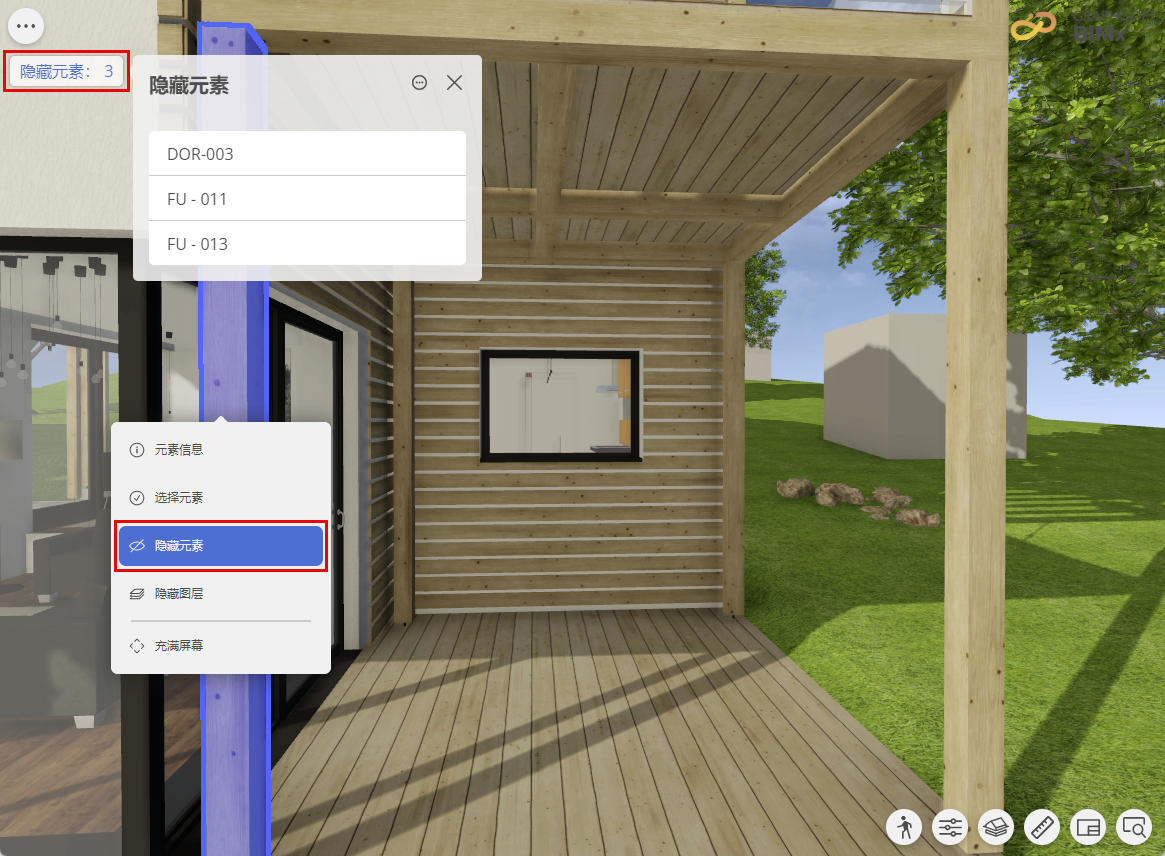Open the three-dot main menu button
The height and width of the screenshot is (856, 1165).
(x=26, y=26)
